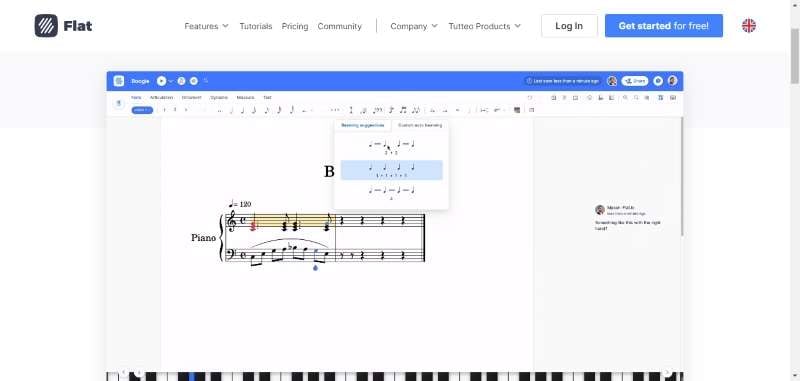Choose the highlighted 1+1+1+1 beaming option
This screenshot has width=800, height=381.
pyautogui.click(x=391, y=170)
